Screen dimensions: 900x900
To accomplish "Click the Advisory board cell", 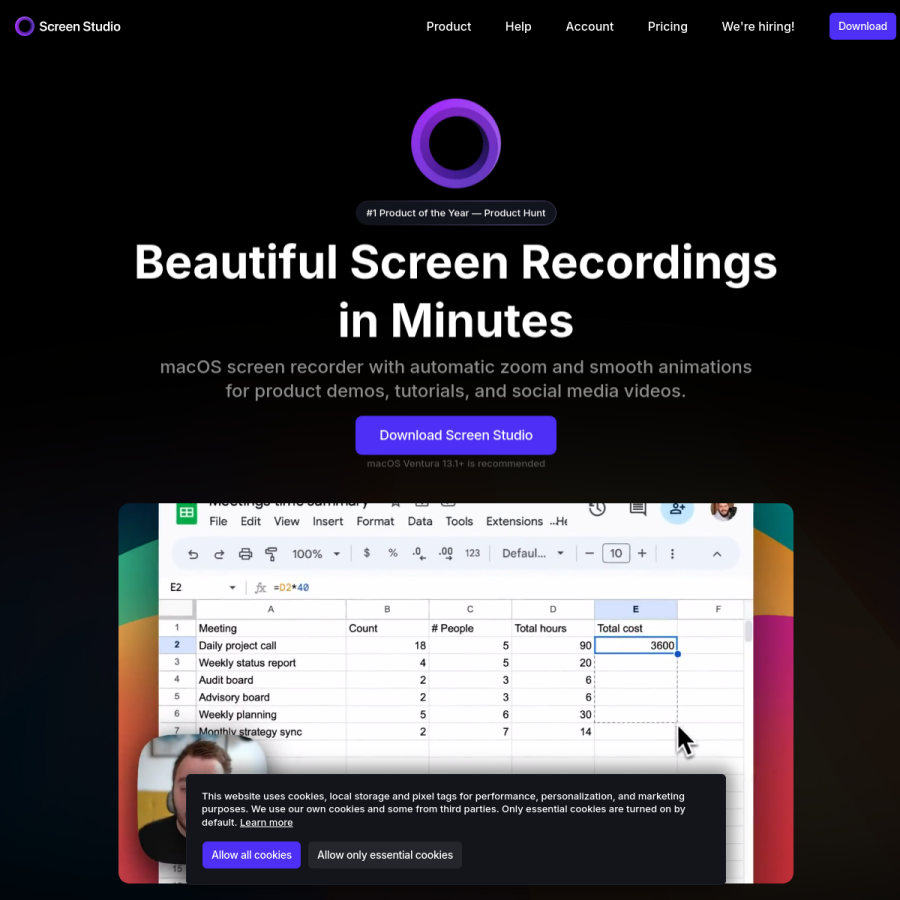I will click(271, 697).
